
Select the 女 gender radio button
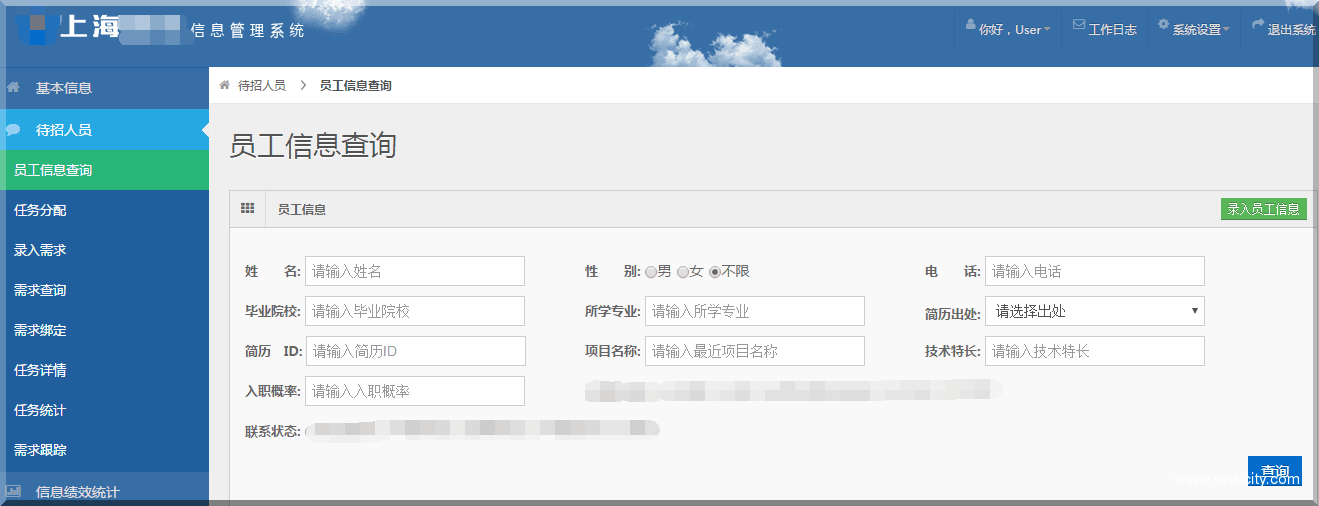(683, 271)
